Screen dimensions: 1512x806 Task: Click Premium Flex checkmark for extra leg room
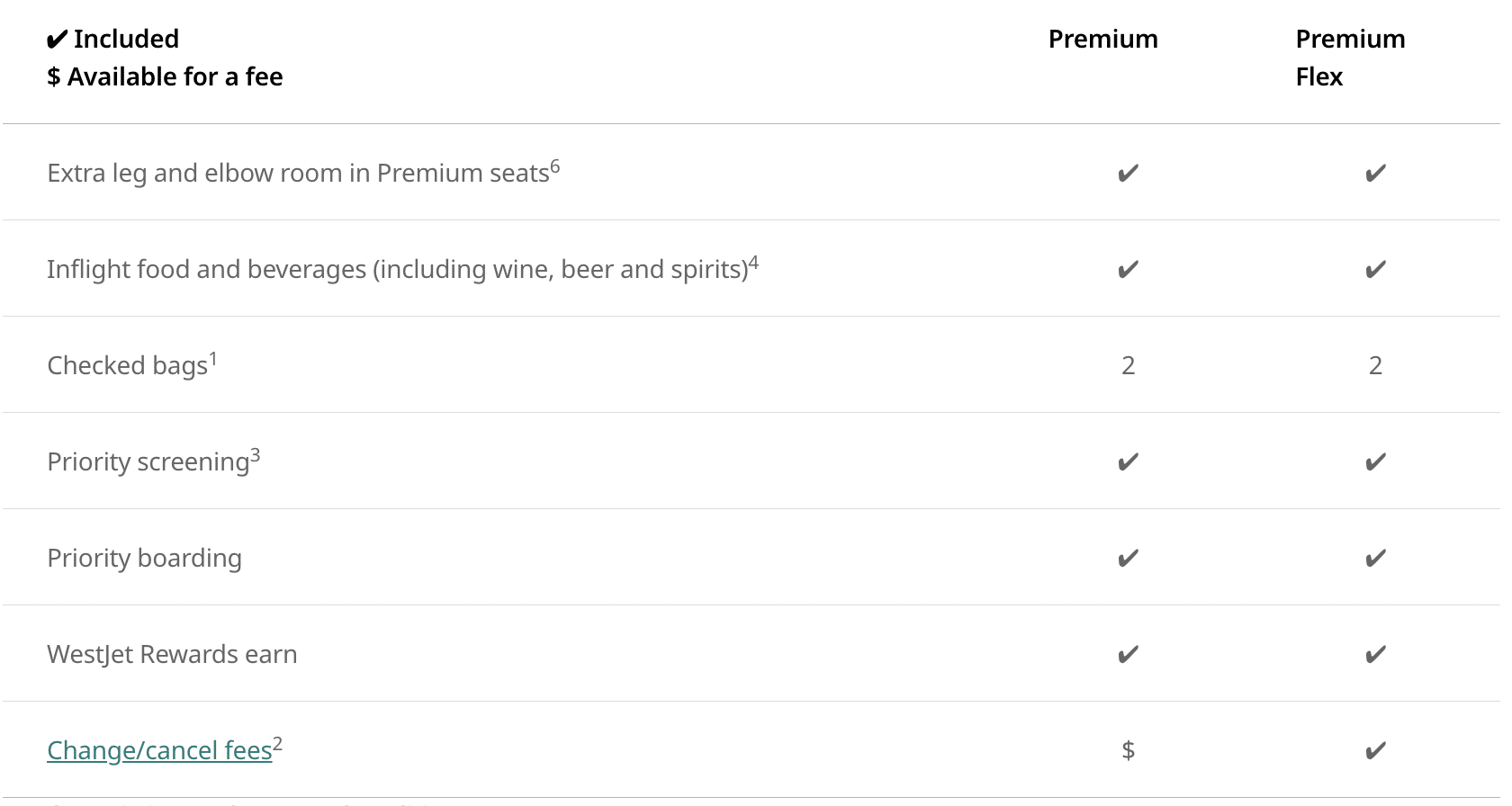click(1375, 173)
